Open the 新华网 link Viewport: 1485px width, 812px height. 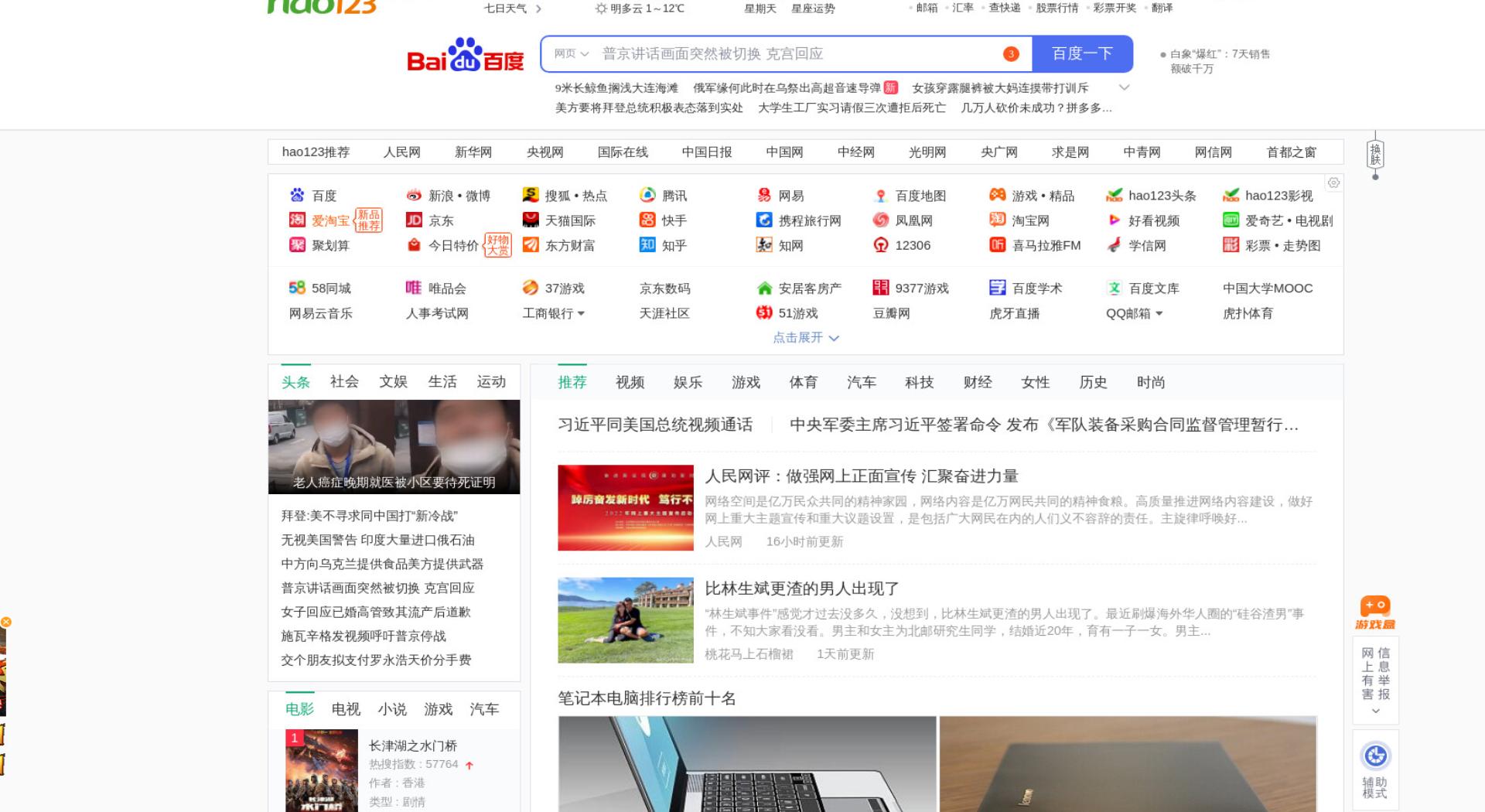[x=473, y=152]
